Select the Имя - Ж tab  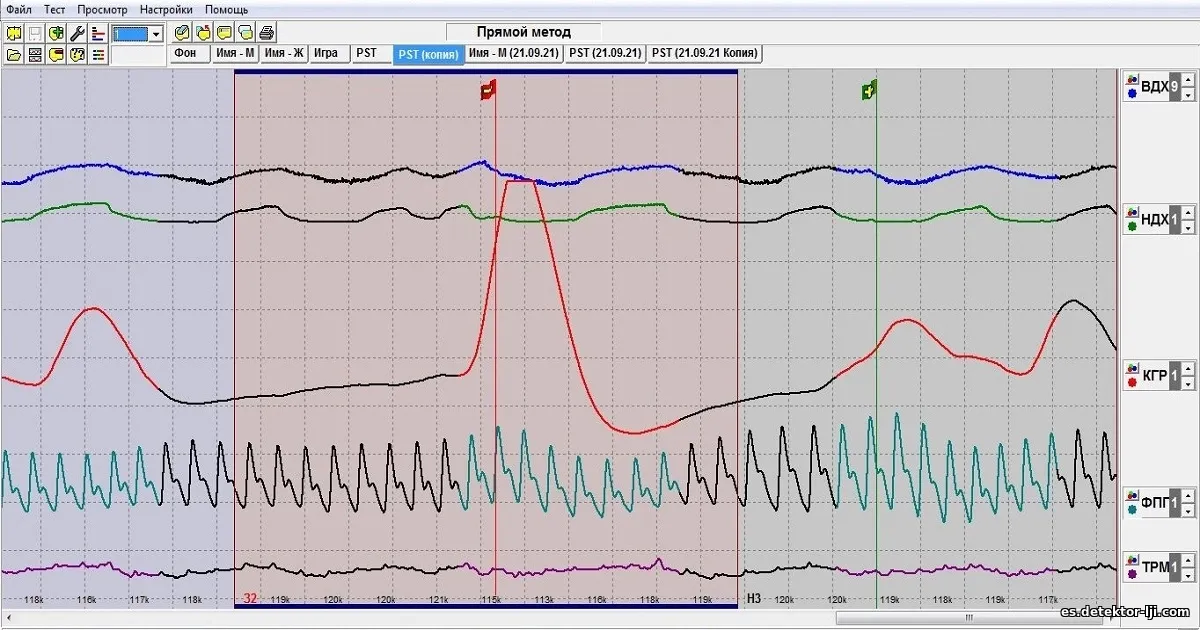(x=285, y=53)
